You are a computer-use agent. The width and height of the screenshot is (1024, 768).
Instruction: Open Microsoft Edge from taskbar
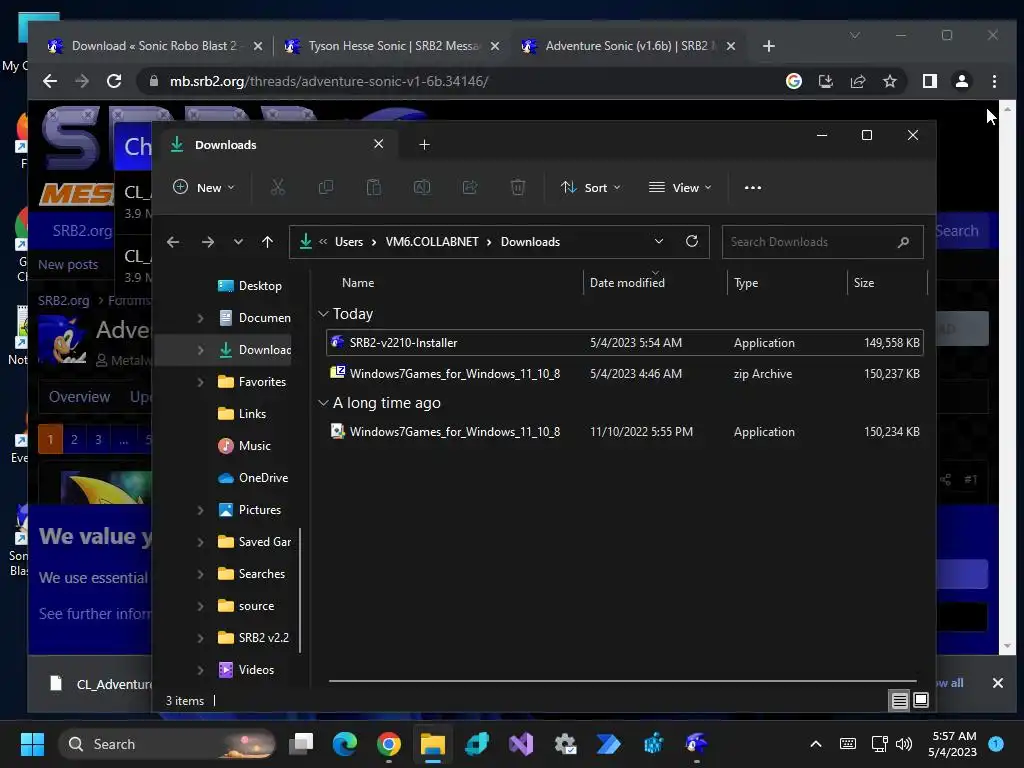[344, 743]
